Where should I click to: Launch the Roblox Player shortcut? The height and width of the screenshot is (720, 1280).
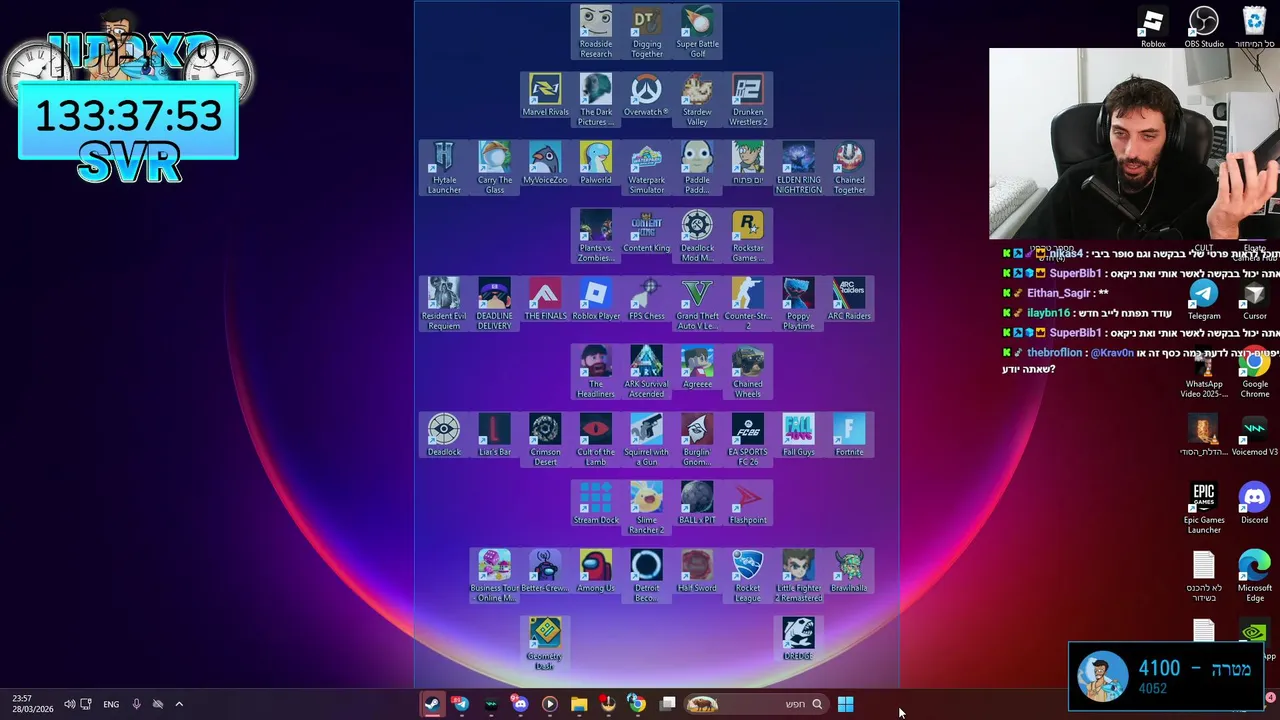tap(596, 300)
